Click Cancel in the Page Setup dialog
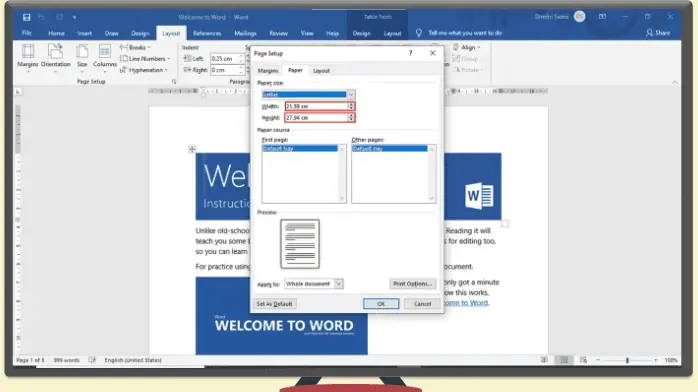The image size is (698, 392). point(422,304)
